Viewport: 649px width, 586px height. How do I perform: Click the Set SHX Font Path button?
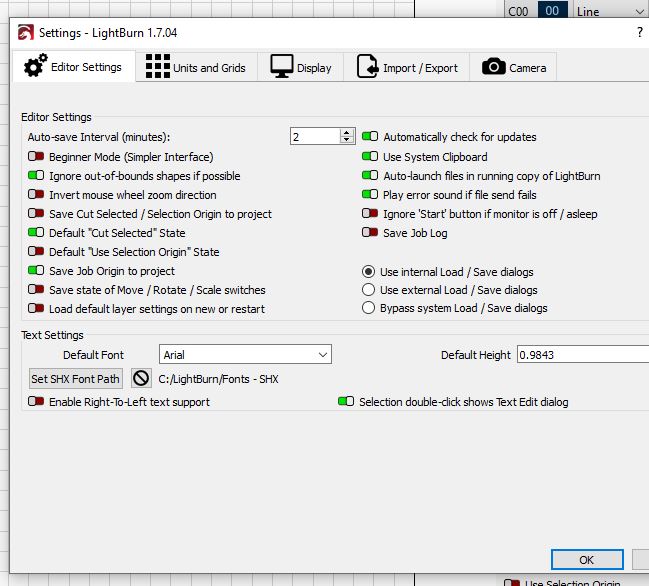76,379
